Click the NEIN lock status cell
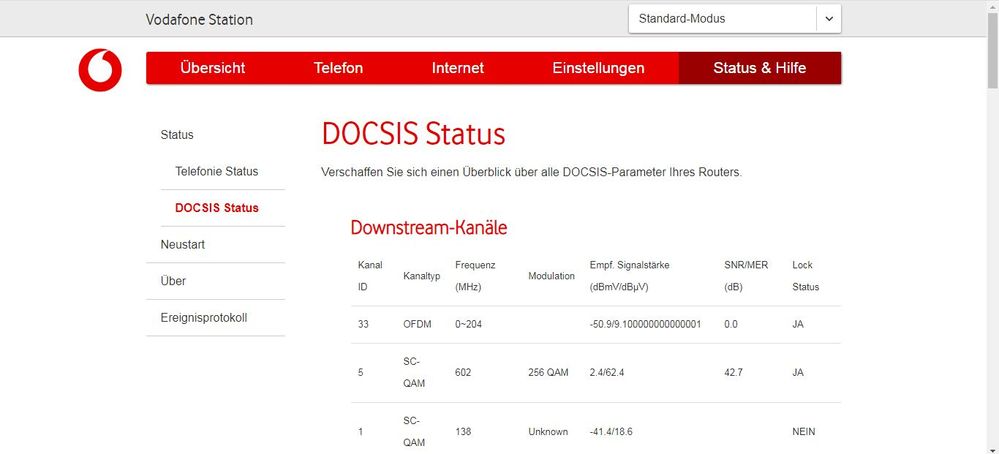 click(803, 432)
